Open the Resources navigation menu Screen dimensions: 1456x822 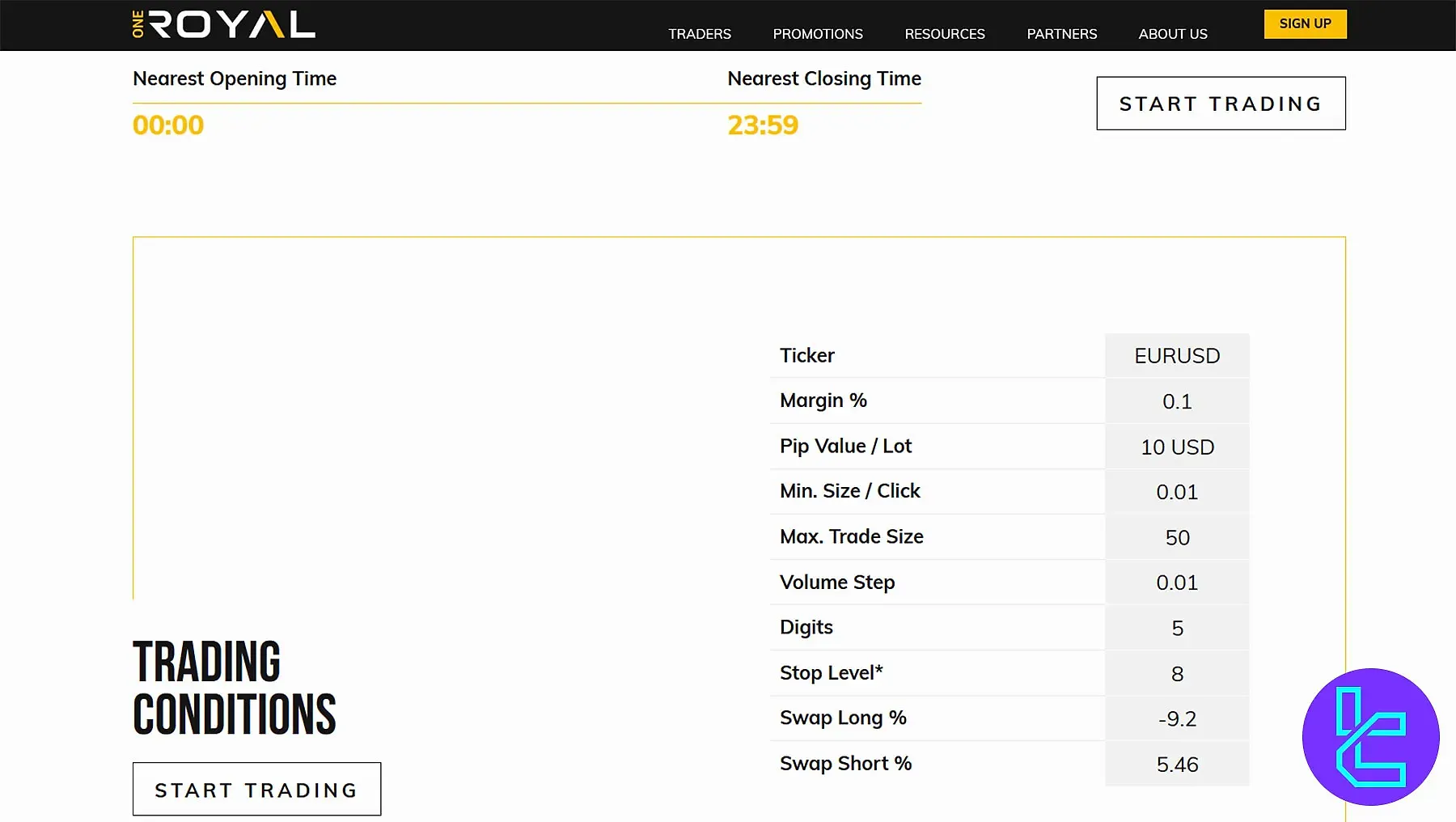944,34
